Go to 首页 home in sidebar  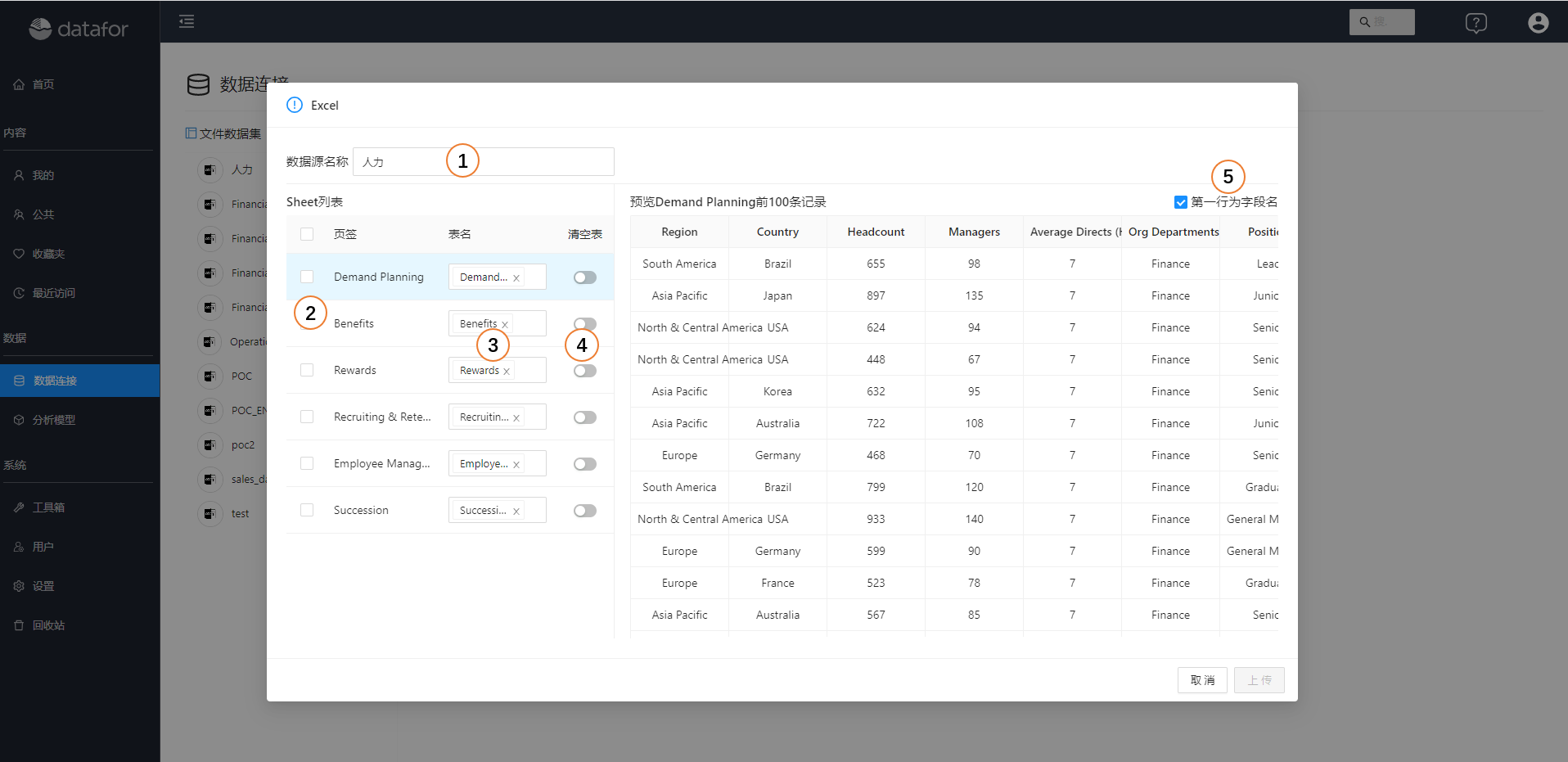click(43, 84)
